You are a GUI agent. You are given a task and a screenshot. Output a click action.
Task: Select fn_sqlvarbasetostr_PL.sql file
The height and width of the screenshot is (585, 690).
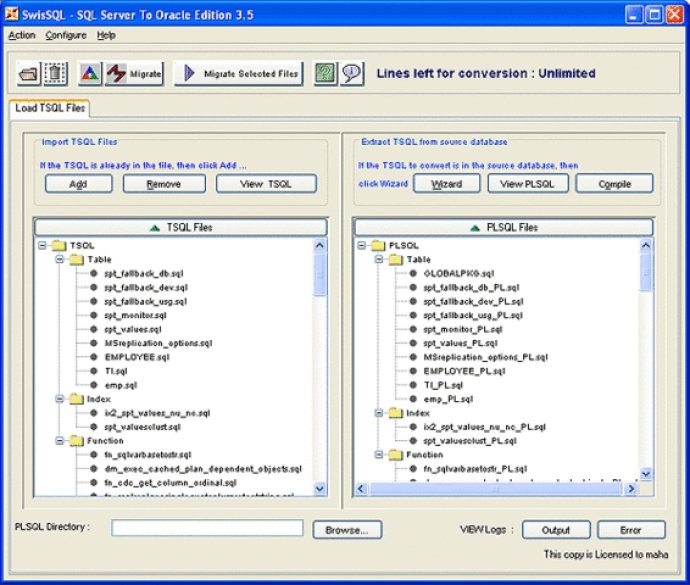(475, 469)
